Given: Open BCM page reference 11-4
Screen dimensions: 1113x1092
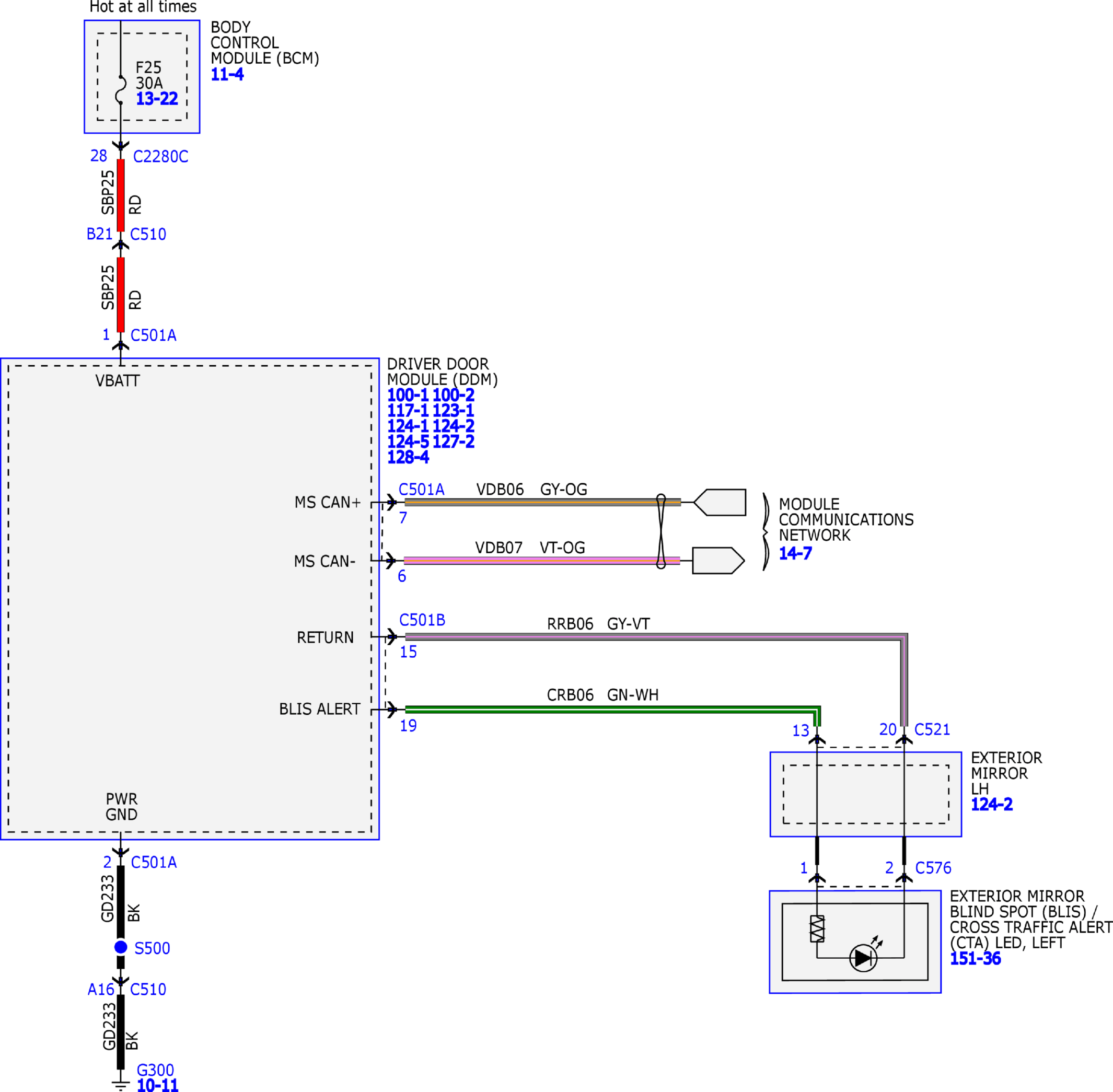Looking at the screenshot, I should (x=227, y=75).
